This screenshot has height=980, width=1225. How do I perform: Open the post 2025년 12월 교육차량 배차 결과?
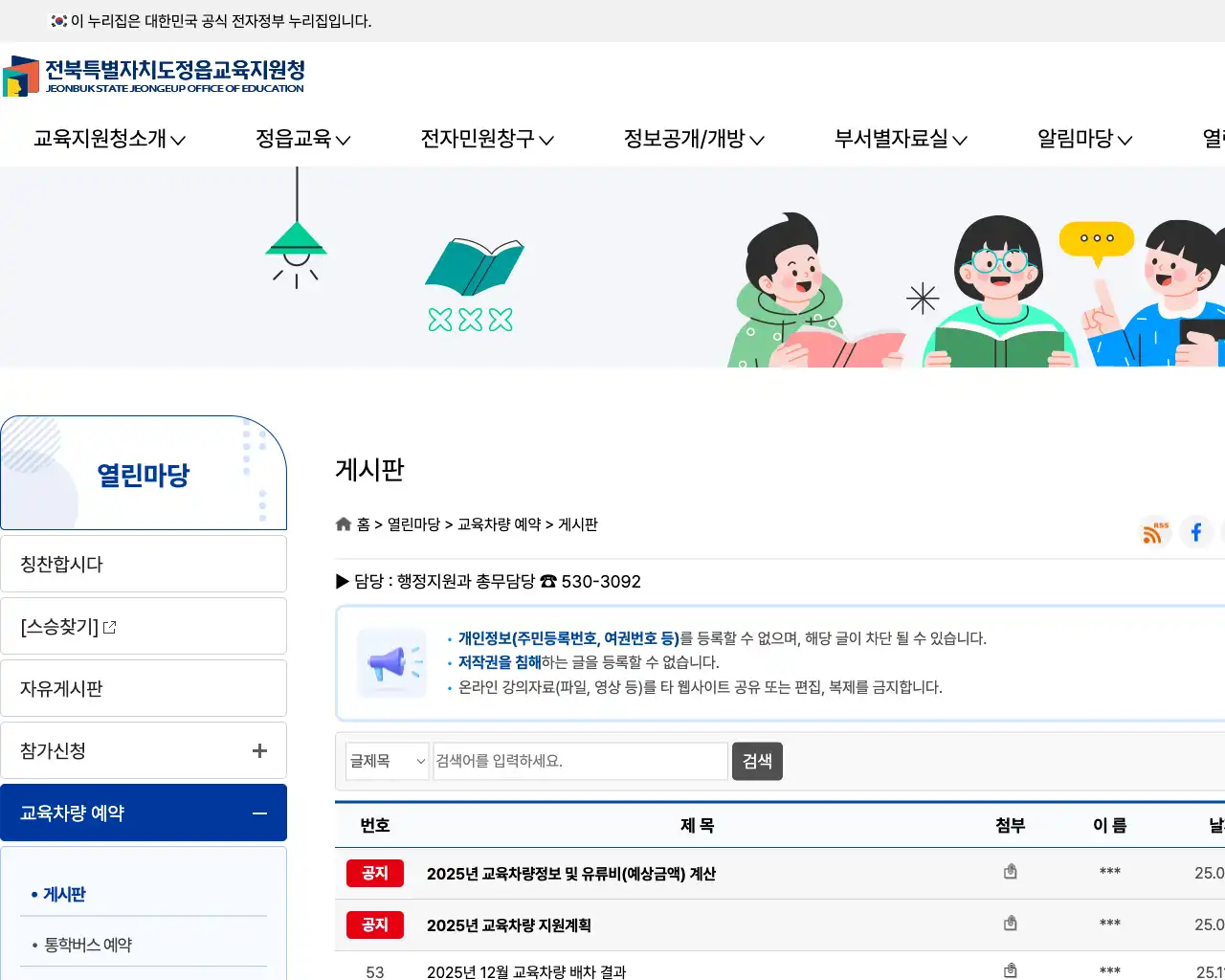point(526,971)
